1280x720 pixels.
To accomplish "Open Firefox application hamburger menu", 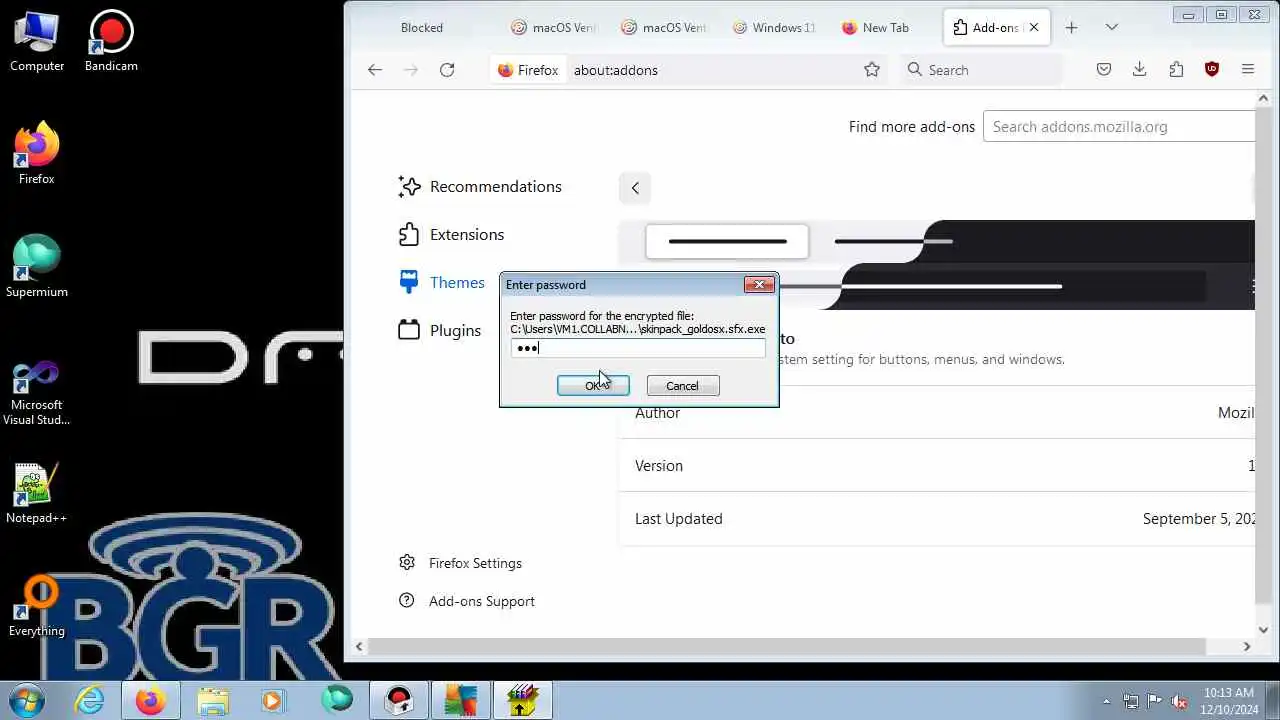I will tap(1248, 70).
